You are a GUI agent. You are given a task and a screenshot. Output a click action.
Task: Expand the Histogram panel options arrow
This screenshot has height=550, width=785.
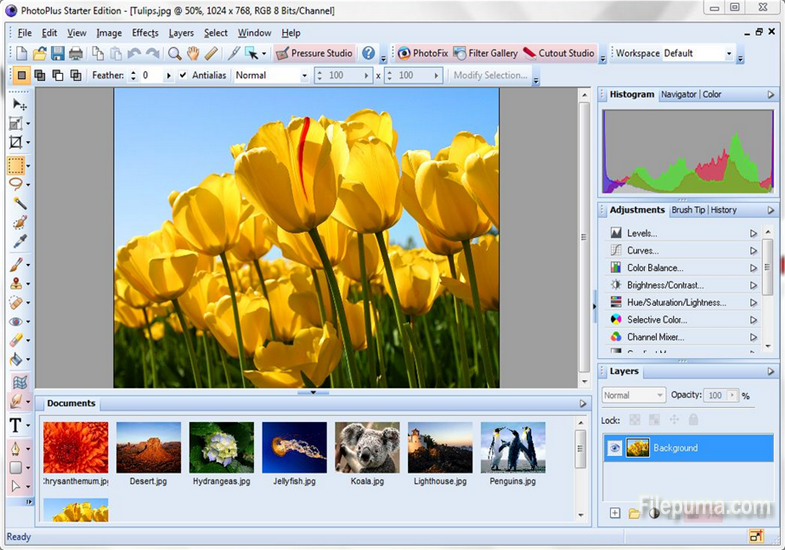(x=770, y=94)
